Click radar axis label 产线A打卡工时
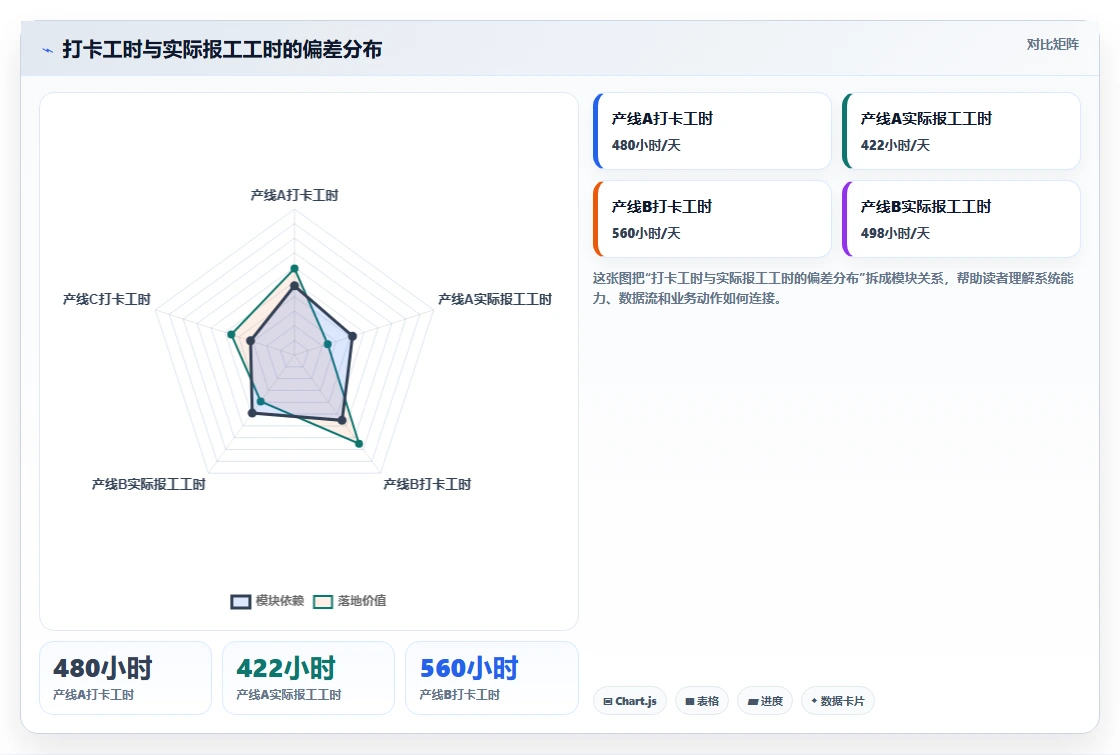The height and width of the screenshot is (755, 1120). coord(294,195)
